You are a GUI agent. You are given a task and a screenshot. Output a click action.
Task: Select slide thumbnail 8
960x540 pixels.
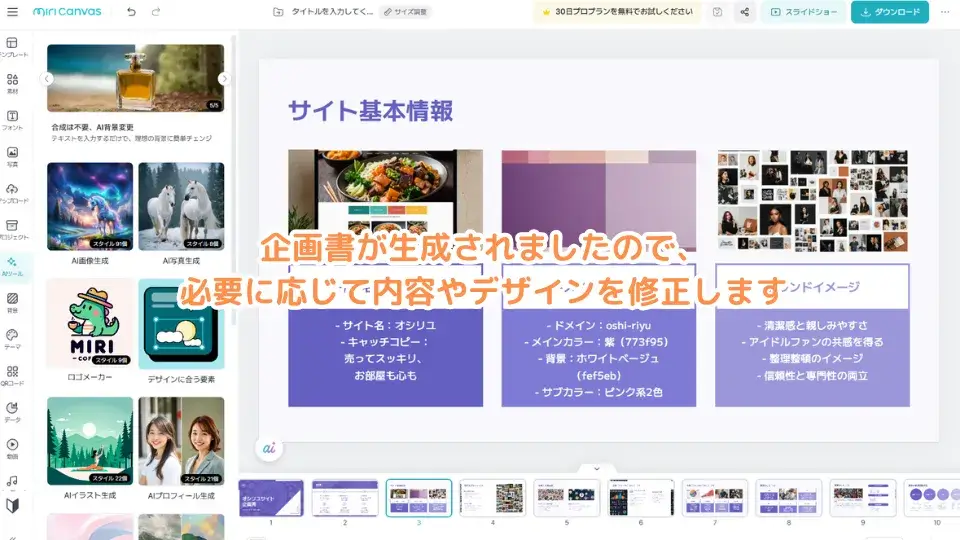point(789,498)
